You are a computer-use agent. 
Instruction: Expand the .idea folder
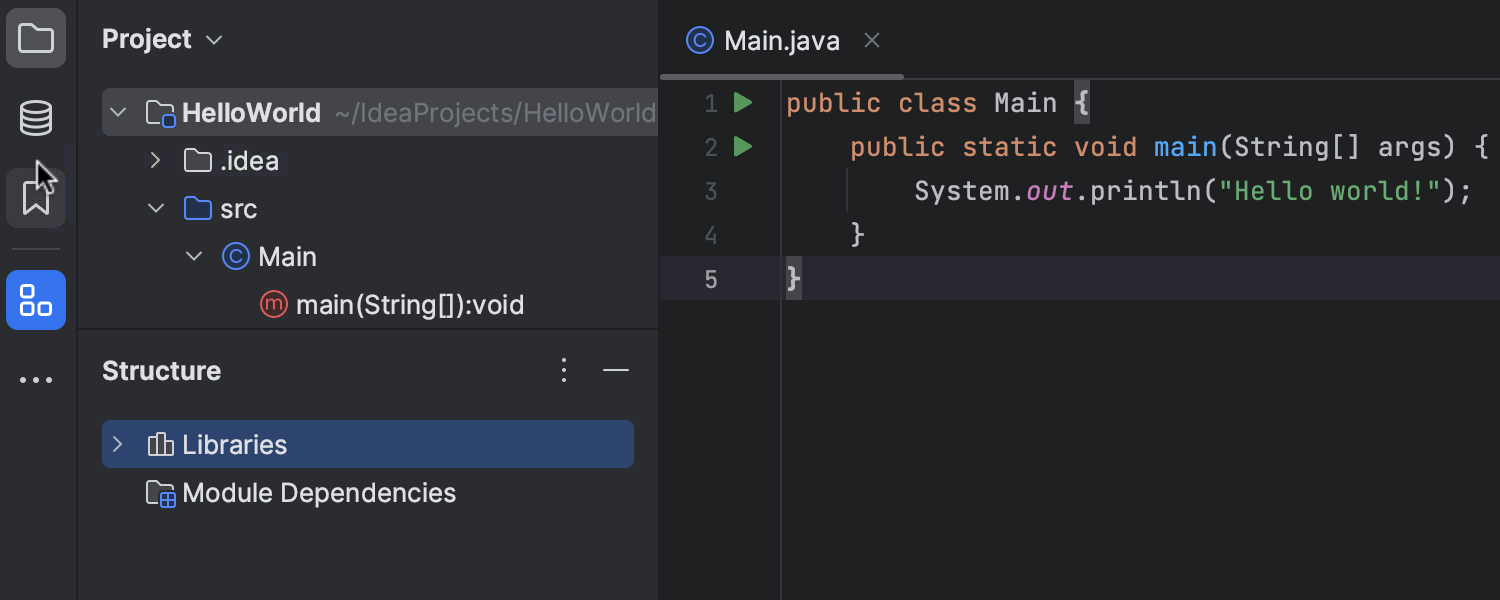tap(155, 160)
